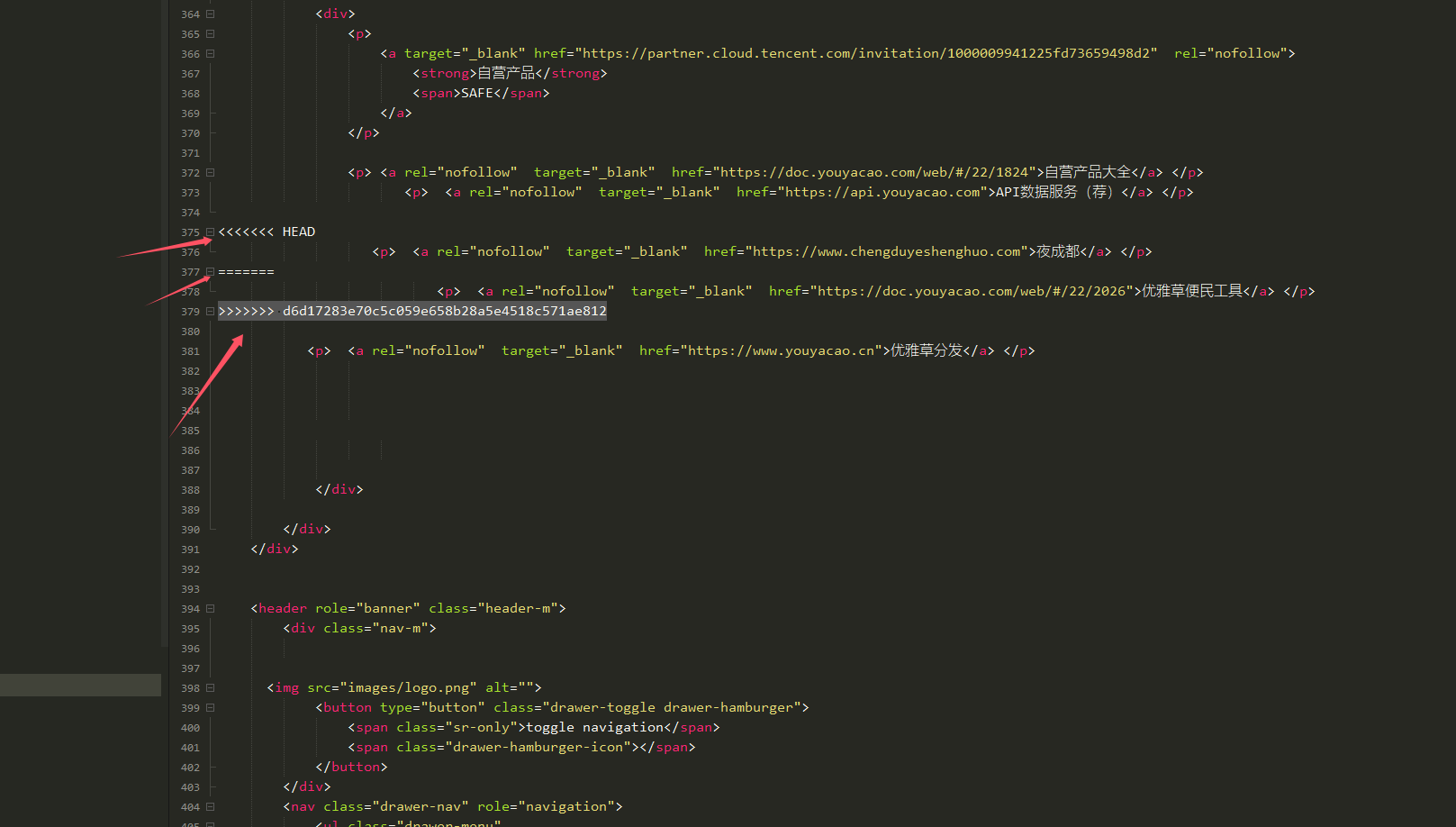Select the highlighted commit hash text on line 379
This screenshot has height=827, width=1456.
(x=444, y=311)
